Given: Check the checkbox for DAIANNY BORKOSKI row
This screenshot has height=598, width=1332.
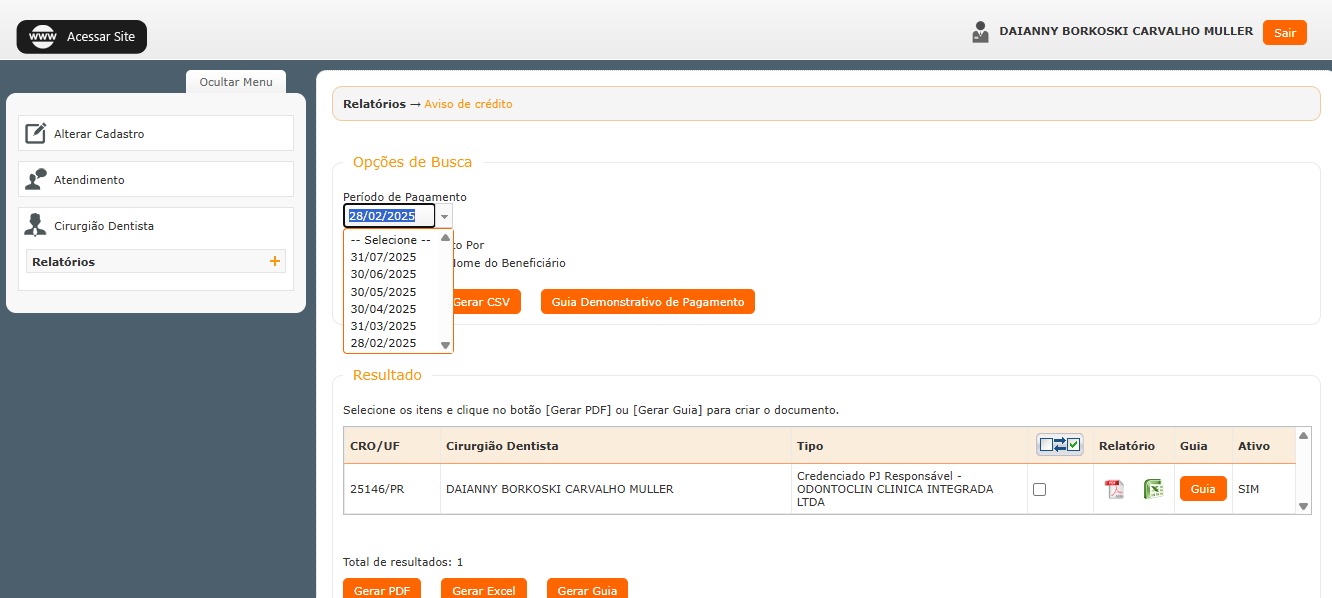Looking at the screenshot, I should pos(1039,490).
